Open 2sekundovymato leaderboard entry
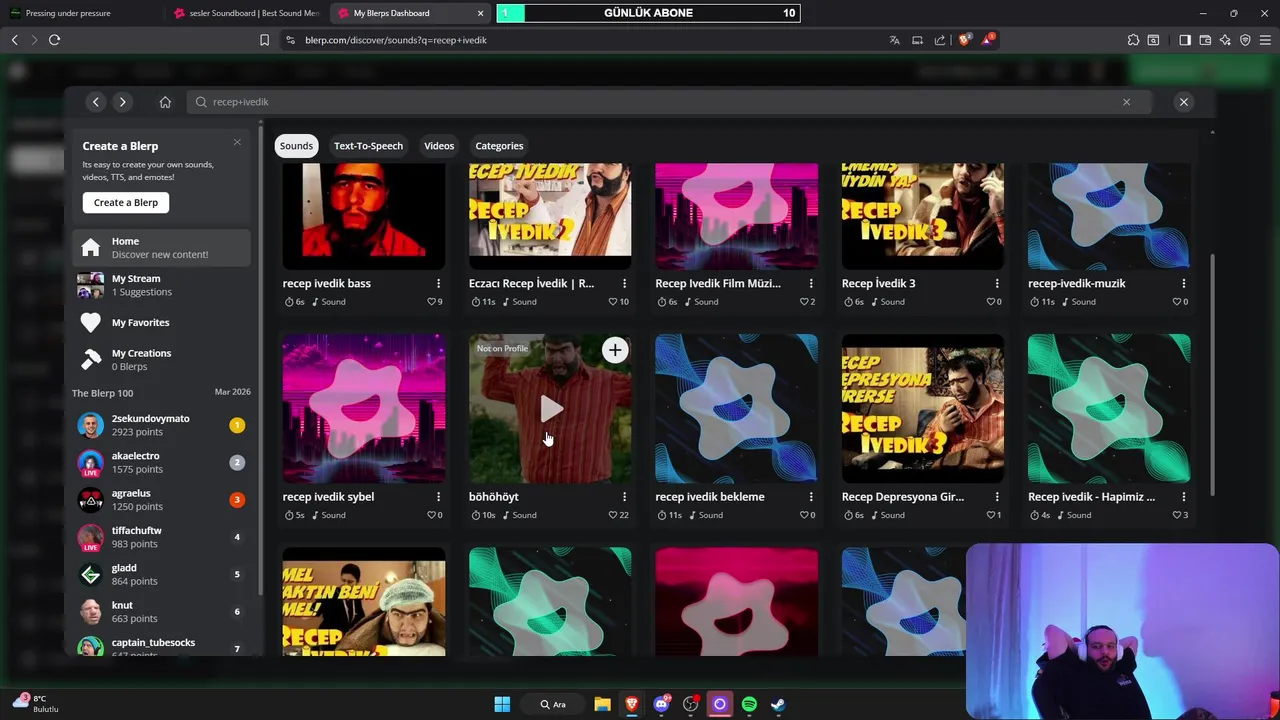The width and height of the screenshot is (1280, 720). [x=161, y=425]
